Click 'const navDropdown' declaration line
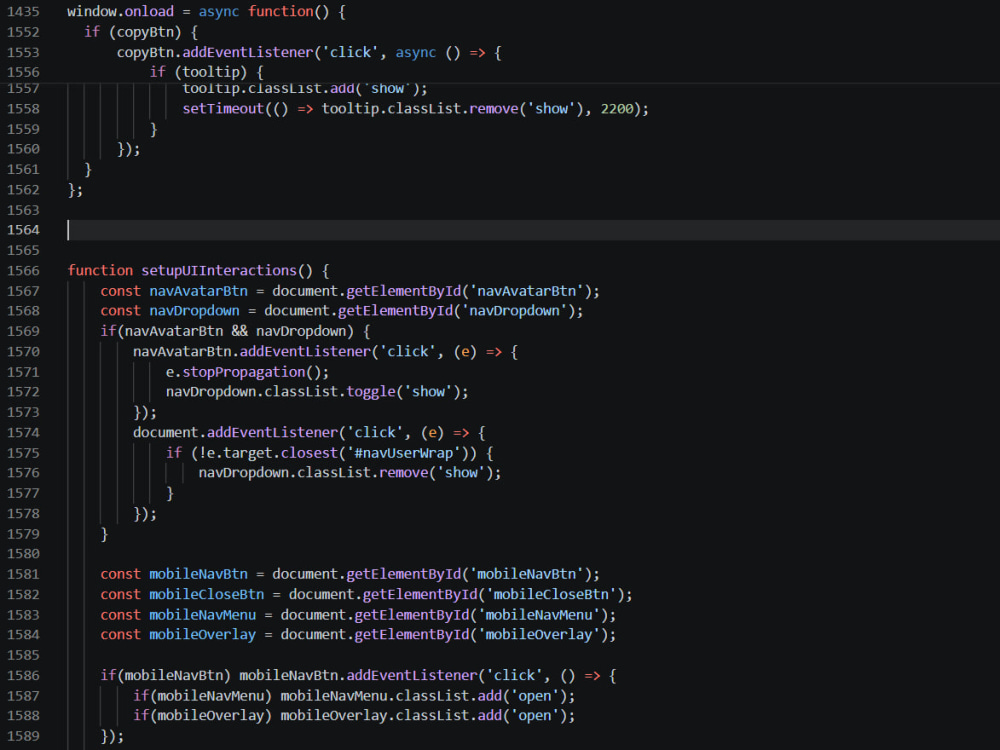1000x750 pixels. tap(341, 311)
